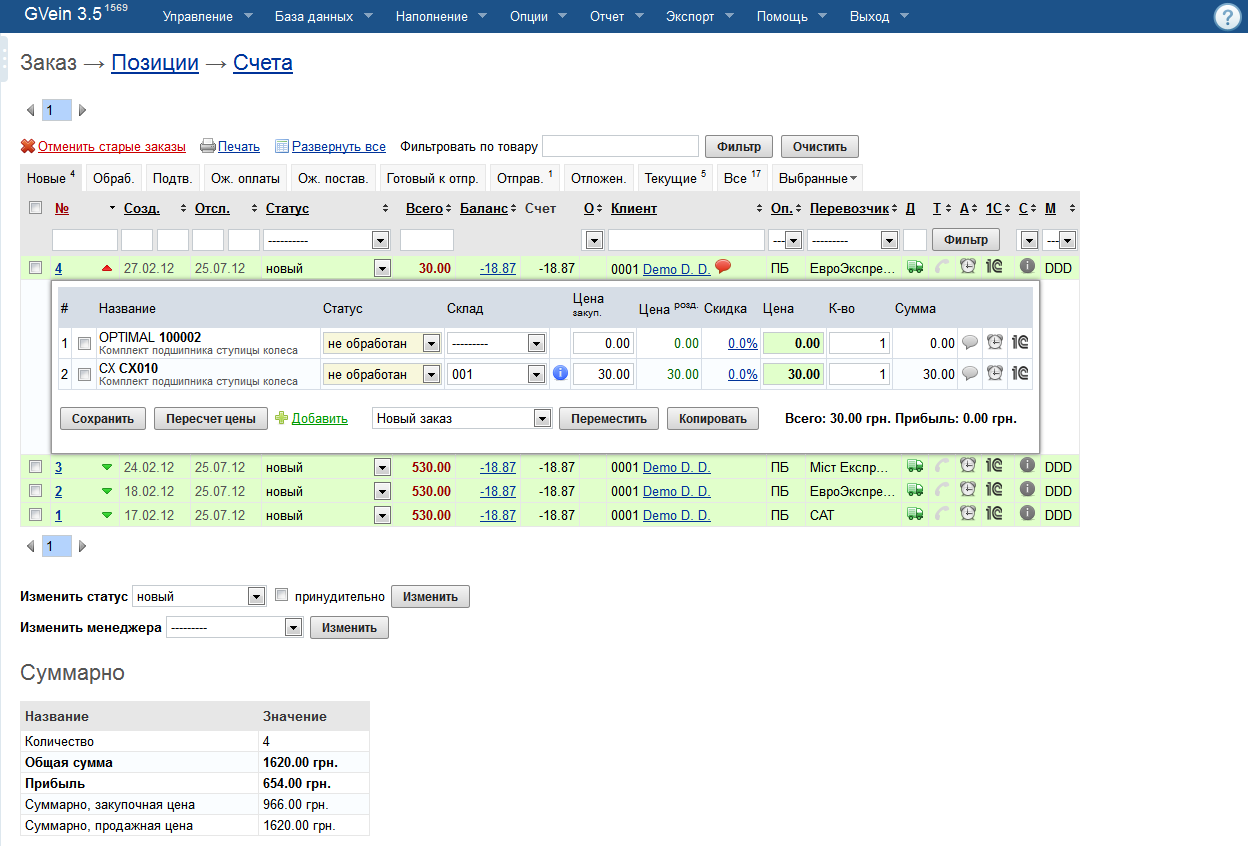Click the 1C icon in order 2 row
The width and height of the screenshot is (1248, 846).
click(994, 491)
